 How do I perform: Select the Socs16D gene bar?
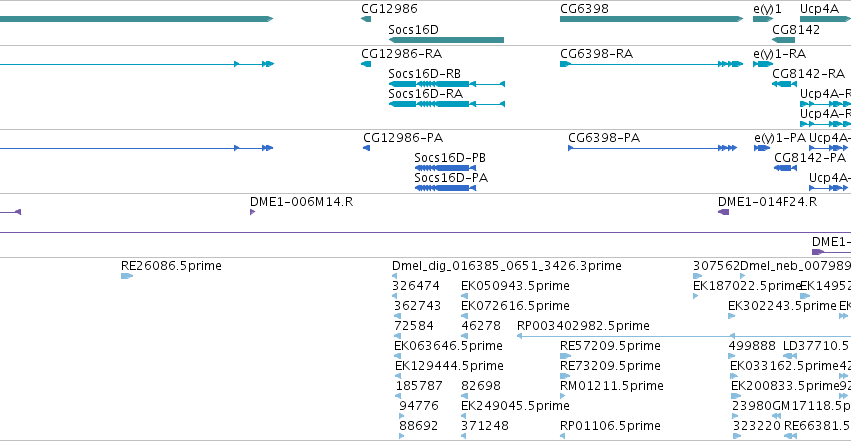tap(446, 40)
